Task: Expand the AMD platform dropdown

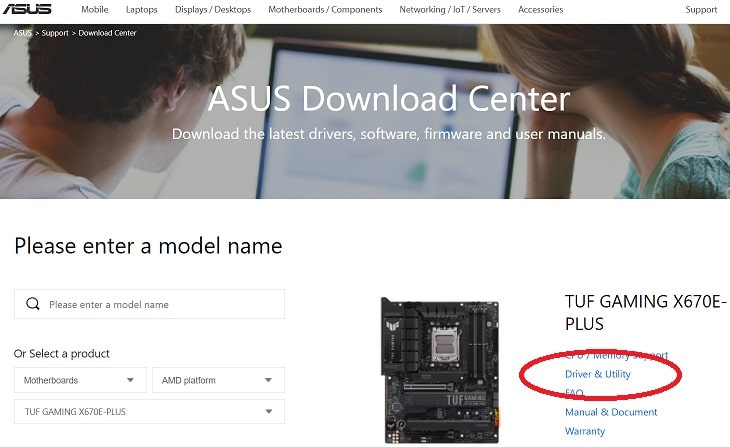Action: click(x=218, y=380)
